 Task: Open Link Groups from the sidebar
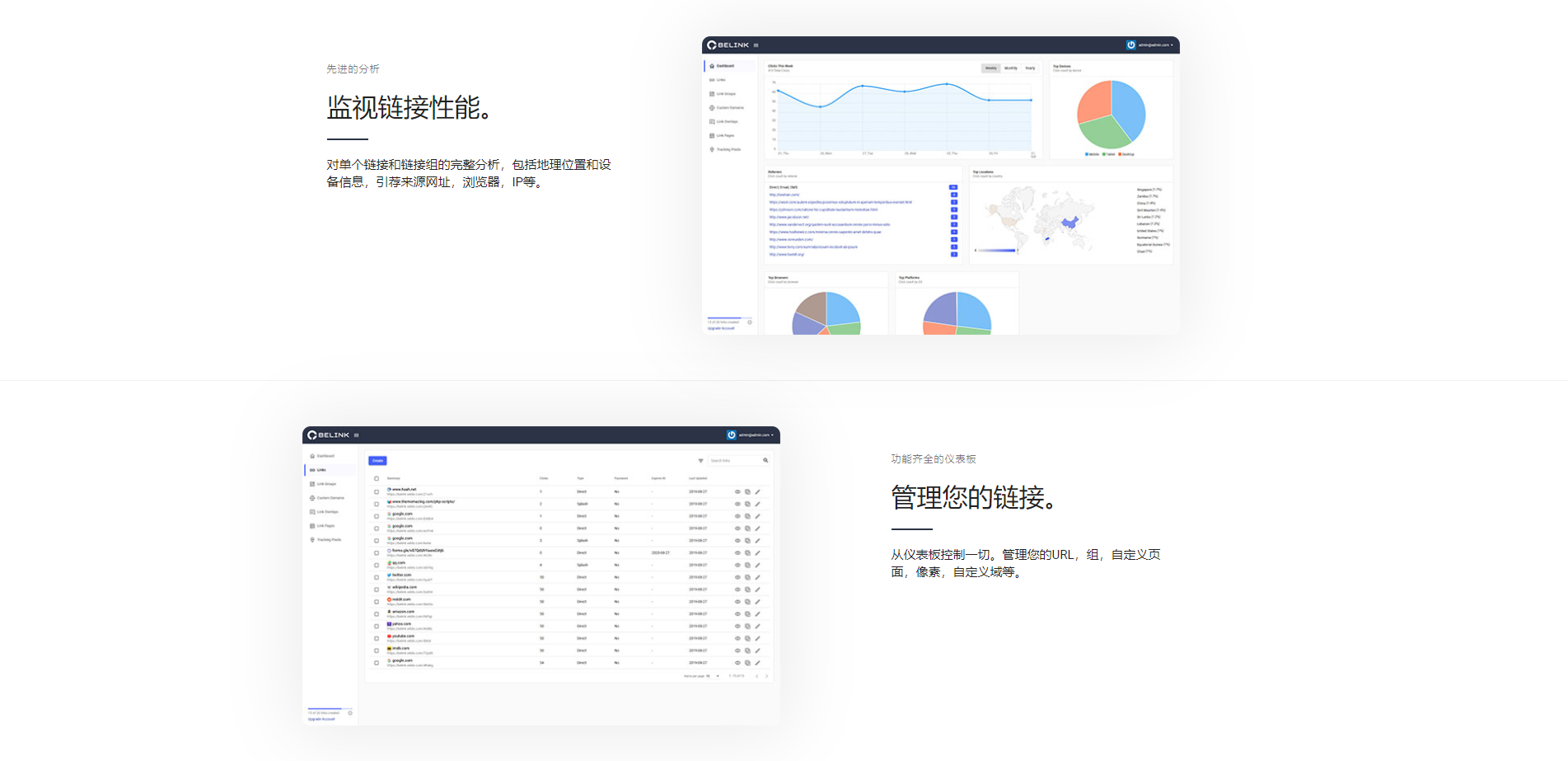(x=325, y=484)
